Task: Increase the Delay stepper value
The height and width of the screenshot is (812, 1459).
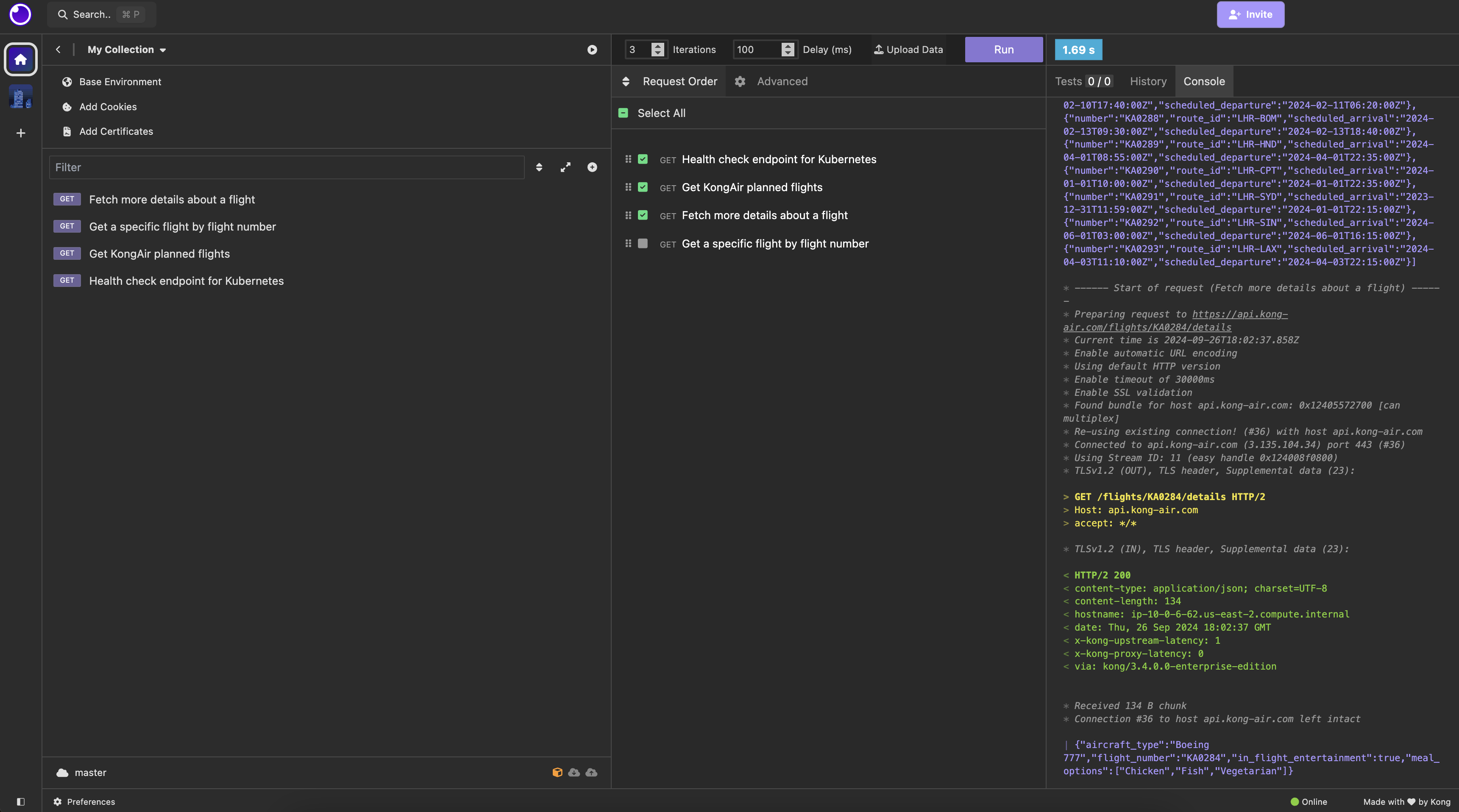Action: click(x=788, y=46)
